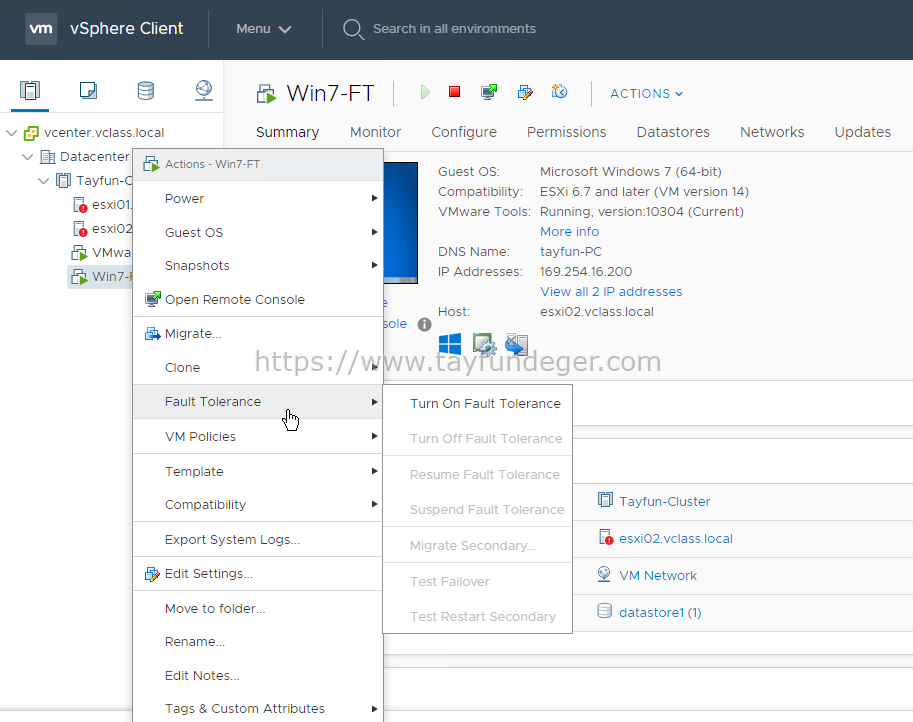Choose Open Remote Console from context menu

click(x=258, y=299)
